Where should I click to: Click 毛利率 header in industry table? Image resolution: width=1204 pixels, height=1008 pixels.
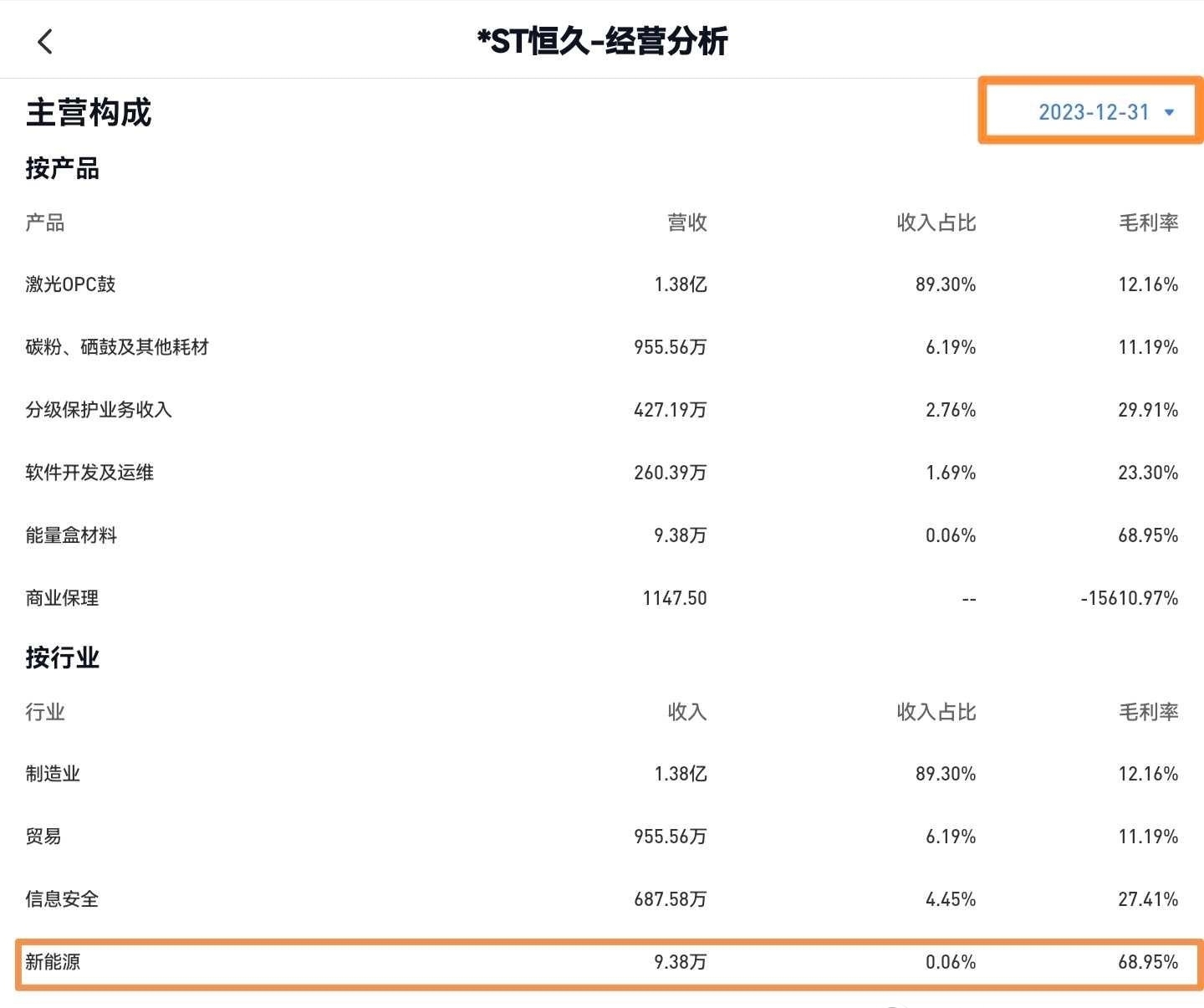point(1149,712)
